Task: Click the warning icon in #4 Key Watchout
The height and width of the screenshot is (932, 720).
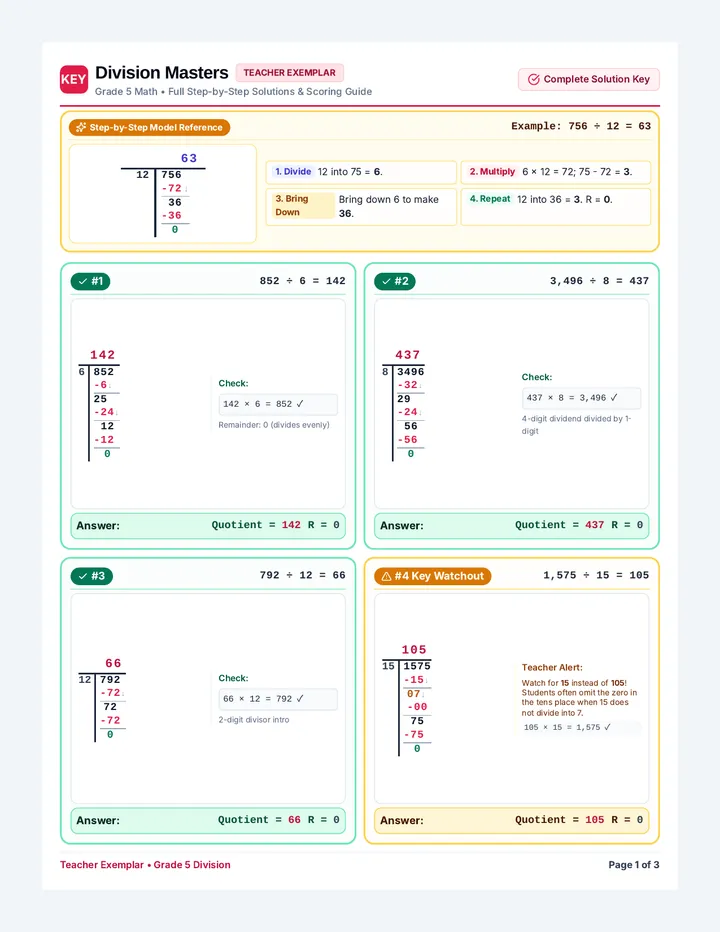Action: pyautogui.click(x=386, y=576)
